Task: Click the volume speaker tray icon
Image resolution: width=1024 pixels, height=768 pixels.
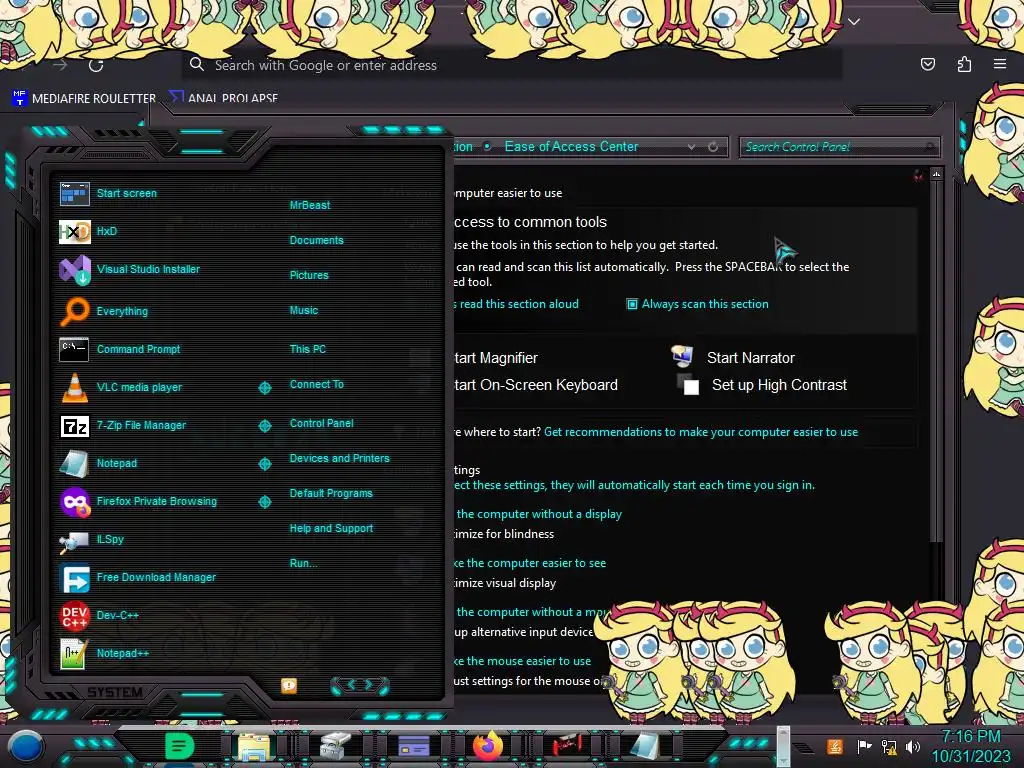Action: (x=913, y=746)
